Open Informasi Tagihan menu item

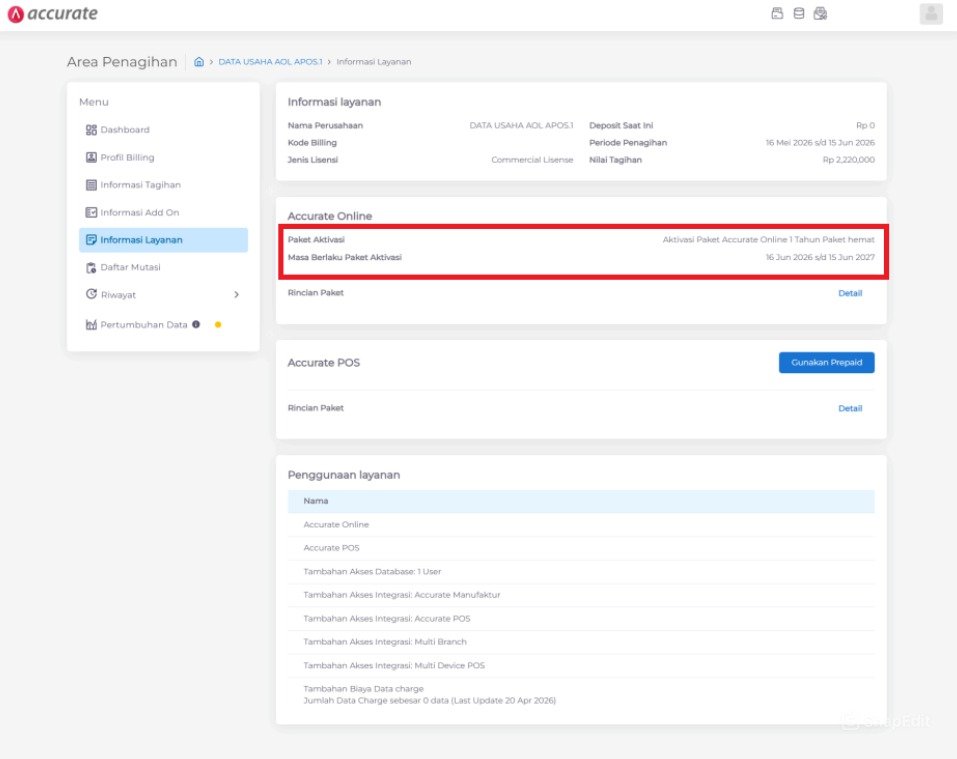click(x=164, y=184)
